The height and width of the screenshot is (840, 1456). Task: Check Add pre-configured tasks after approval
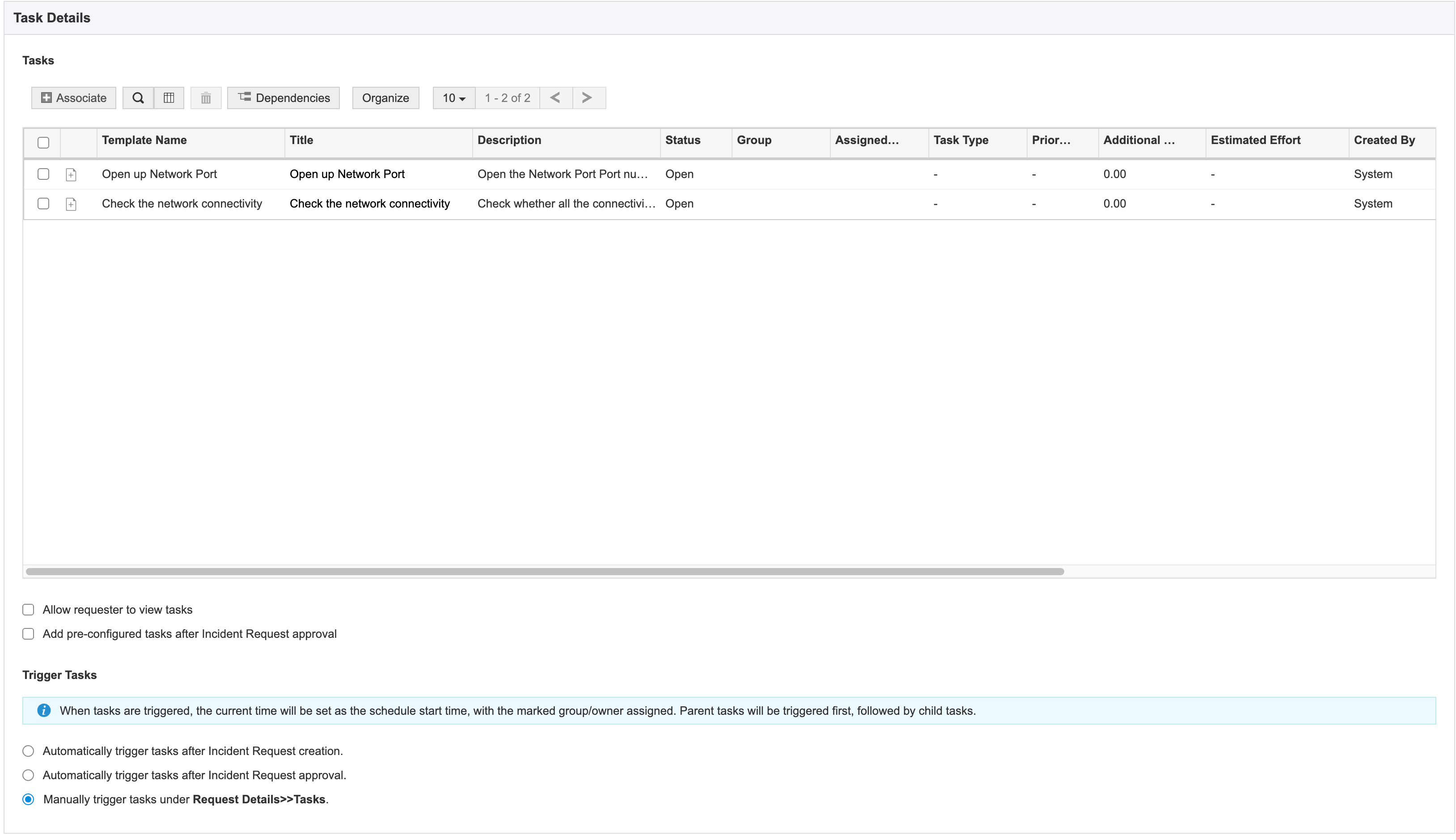[x=28, y=634]
